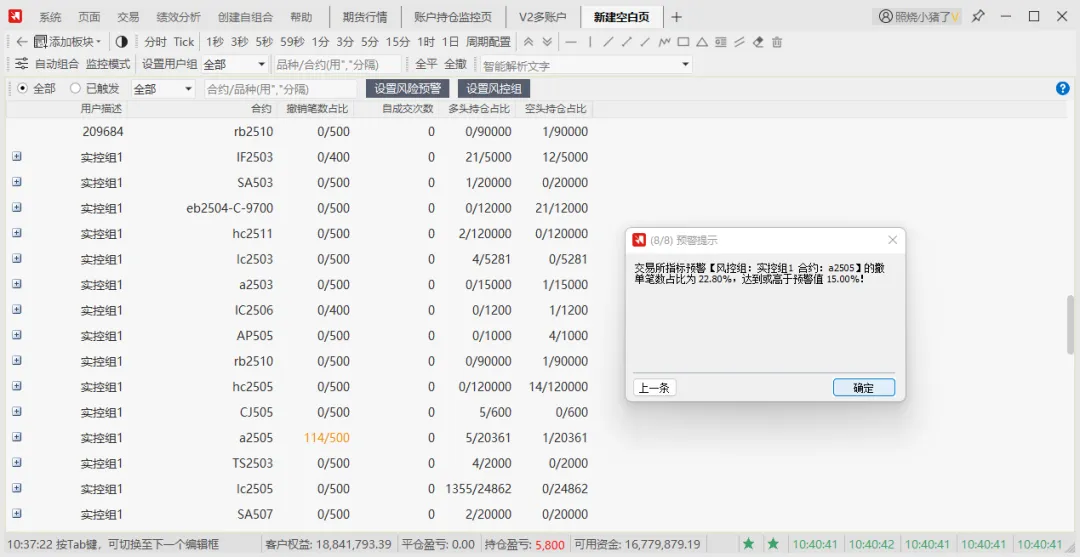Select the 全部 radio button
Image resolution: width=1080 pixels, height=557 pixels.
(22, 88)
